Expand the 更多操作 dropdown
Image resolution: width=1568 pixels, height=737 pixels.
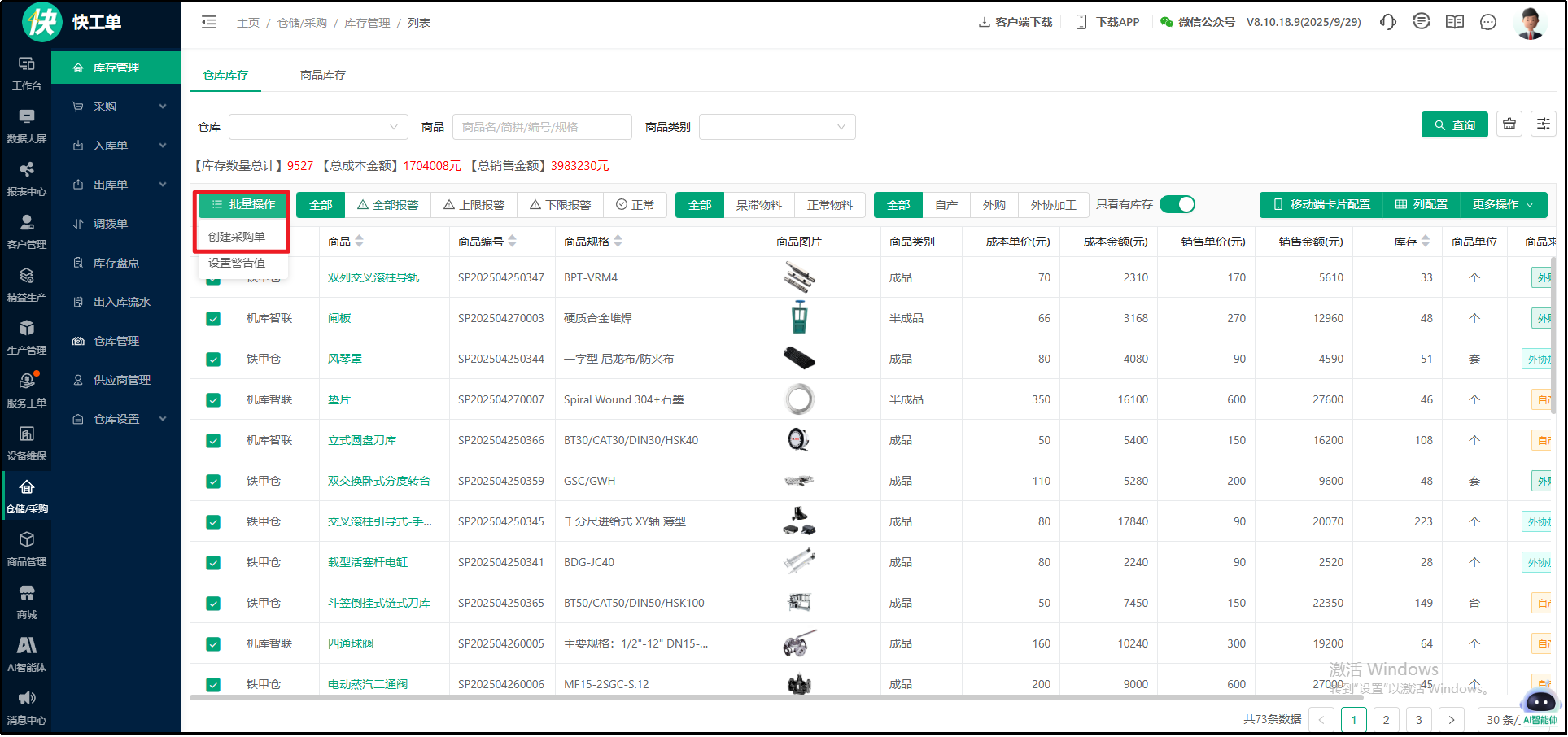pos(1502,205)
